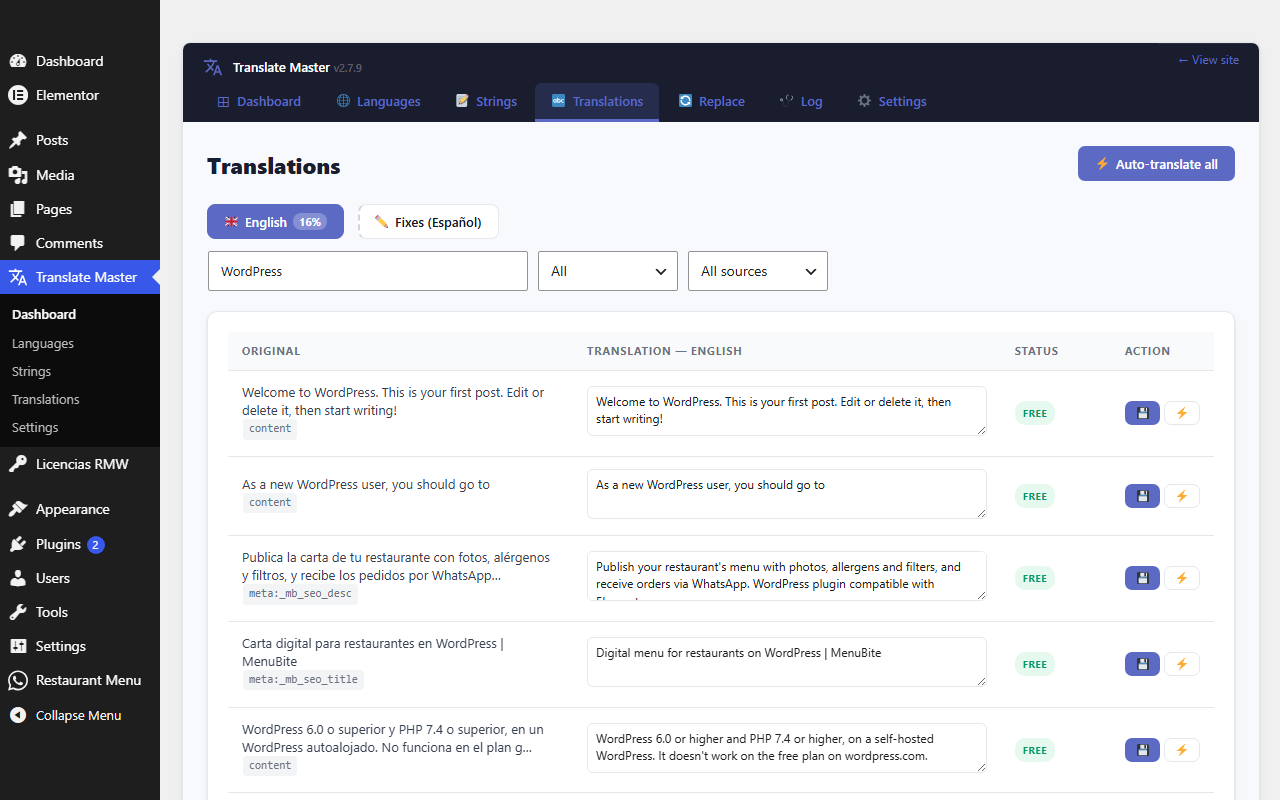
Task: Edit the 'Digital menu for restaurants' translation textarea
Action: [787, 662]
